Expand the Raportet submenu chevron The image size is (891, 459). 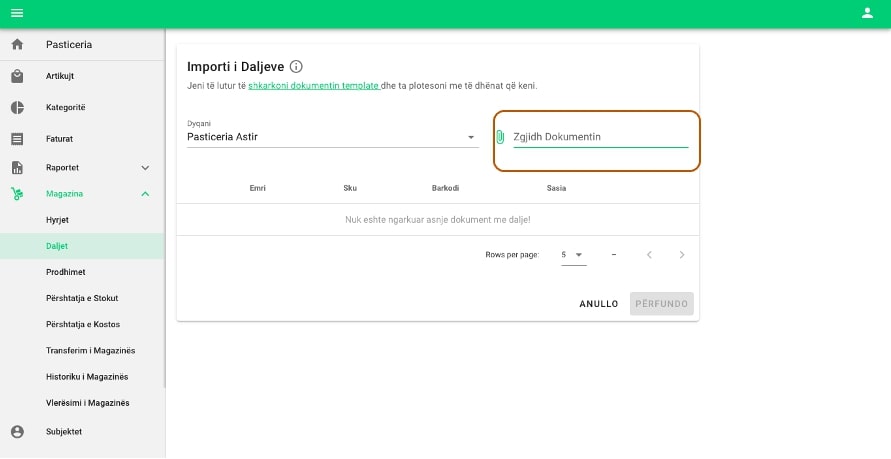click(x=145, y=168)
